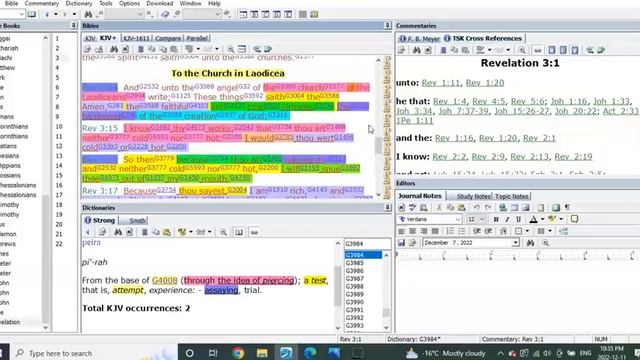
Task: Click the binoculars find icon in Editors date row
Action: (530, 243)
